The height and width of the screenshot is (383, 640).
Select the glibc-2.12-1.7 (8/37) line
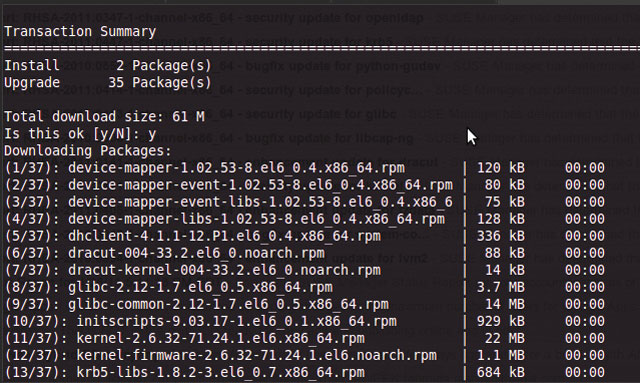pos(304,287)
